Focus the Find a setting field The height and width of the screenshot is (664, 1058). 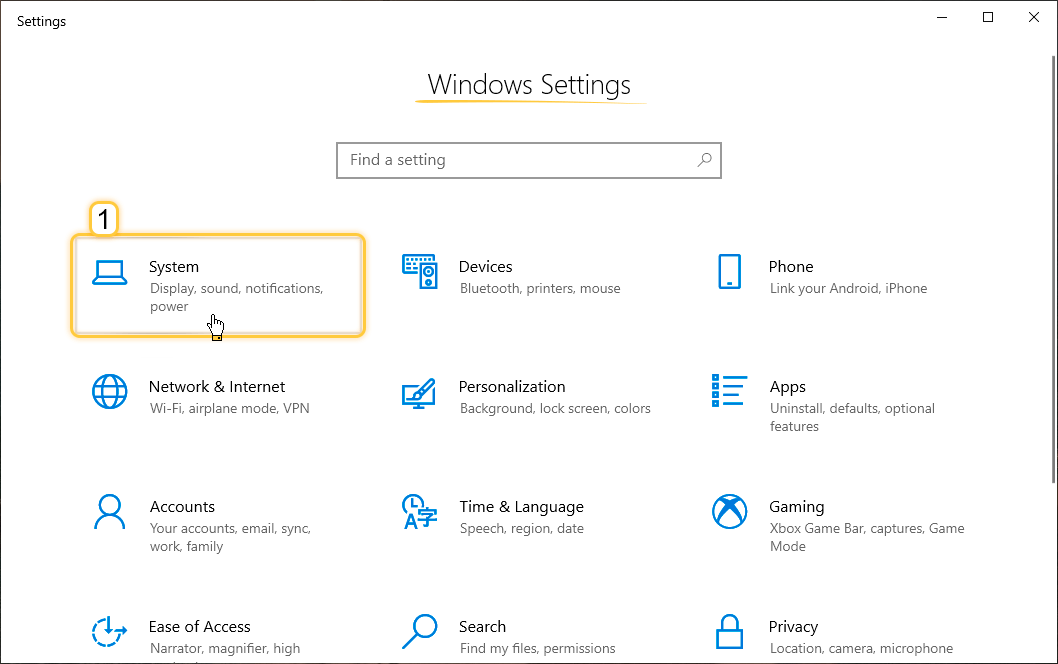point(515,160)
